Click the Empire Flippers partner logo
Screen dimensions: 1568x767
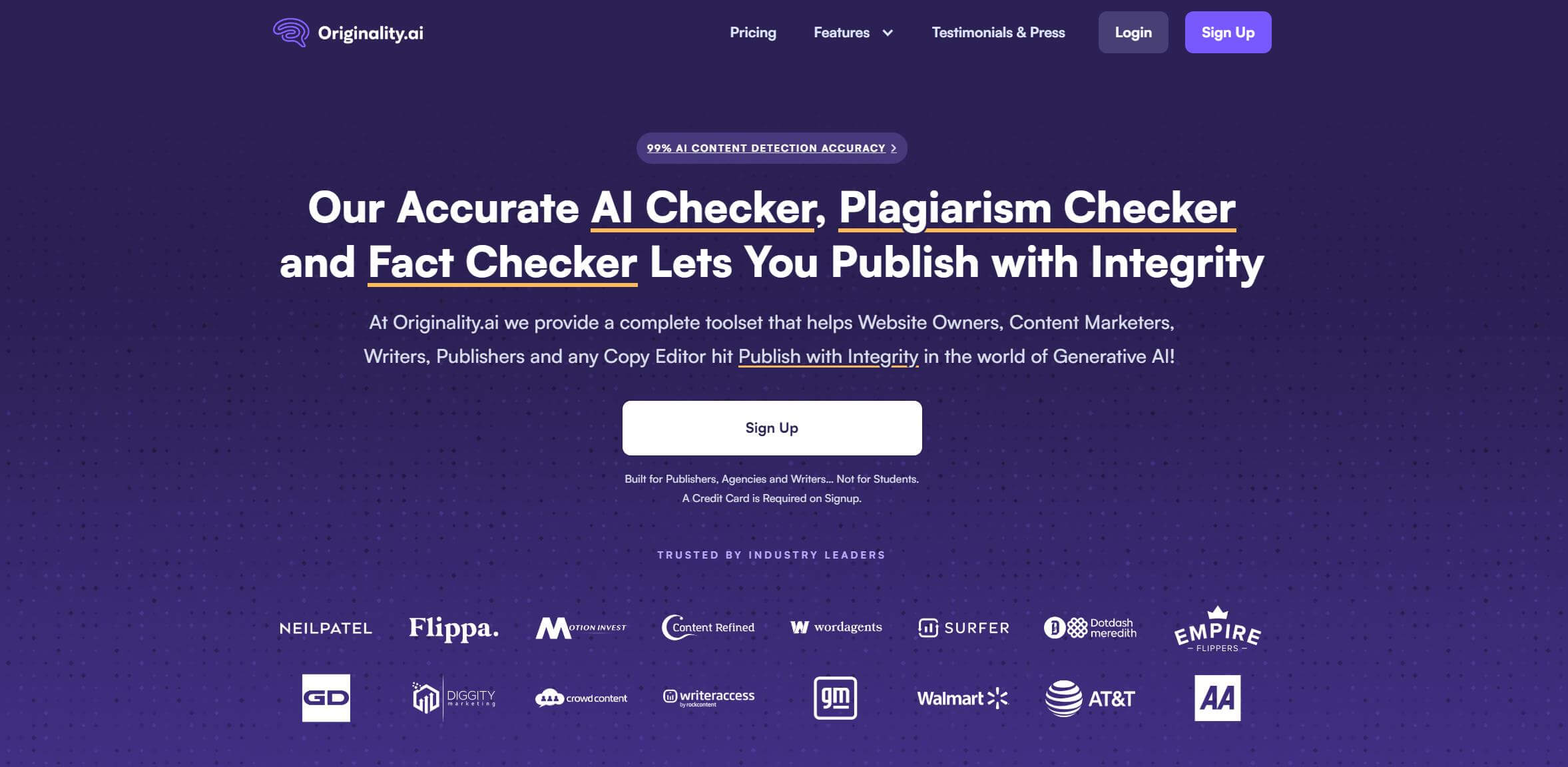1217,627
